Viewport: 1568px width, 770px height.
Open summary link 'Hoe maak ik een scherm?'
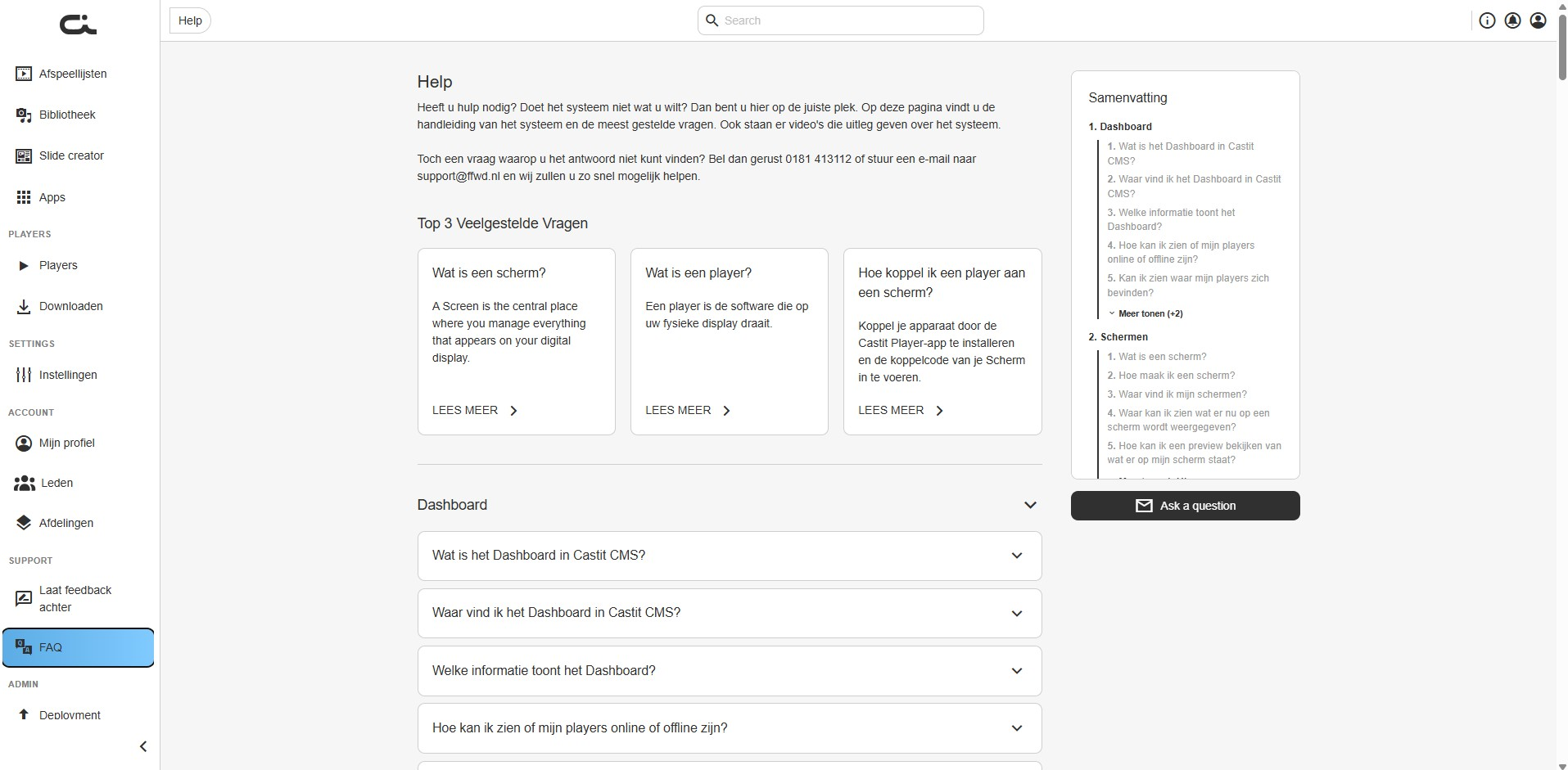[1172, 376]
